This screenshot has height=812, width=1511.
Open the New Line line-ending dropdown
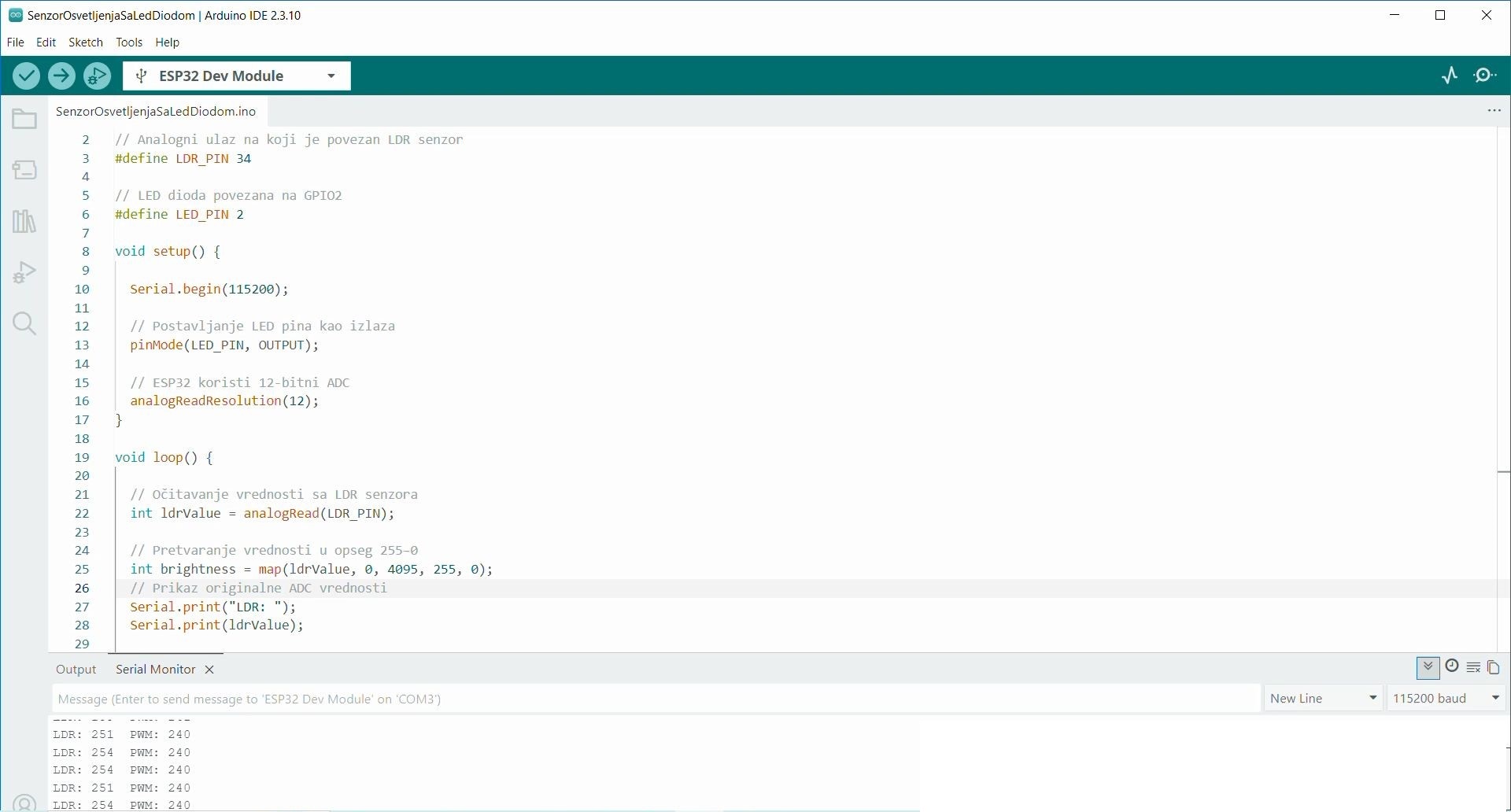[x=1324, y=699]
